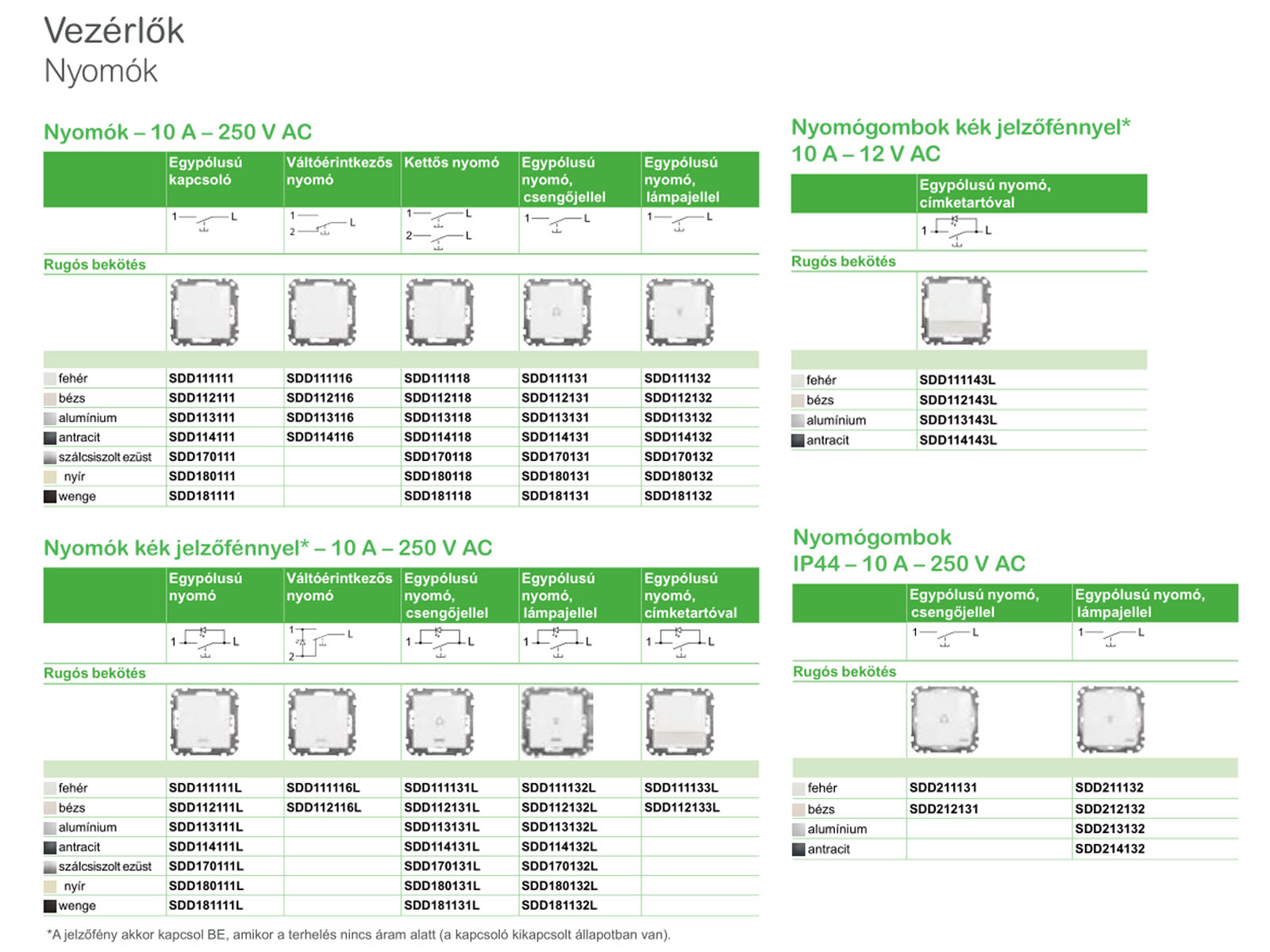
Task: Click Egypólusú kapcsoló wiring diagram in top table
Action: pyautogui.click(x=205, y=222)
